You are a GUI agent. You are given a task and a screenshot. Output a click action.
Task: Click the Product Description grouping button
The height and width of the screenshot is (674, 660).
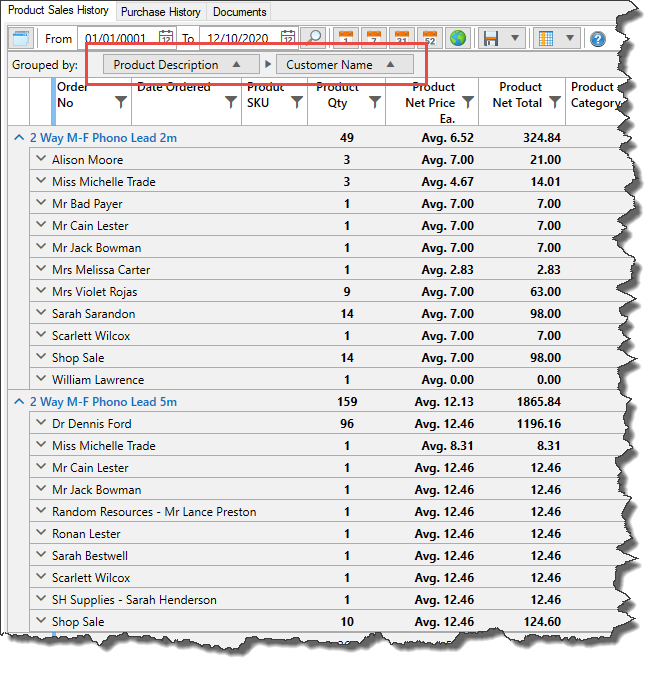177,65
